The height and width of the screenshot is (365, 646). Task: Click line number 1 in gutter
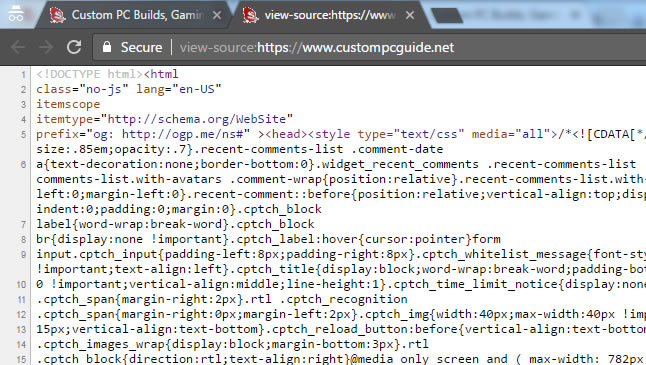(x=23, y=75)
